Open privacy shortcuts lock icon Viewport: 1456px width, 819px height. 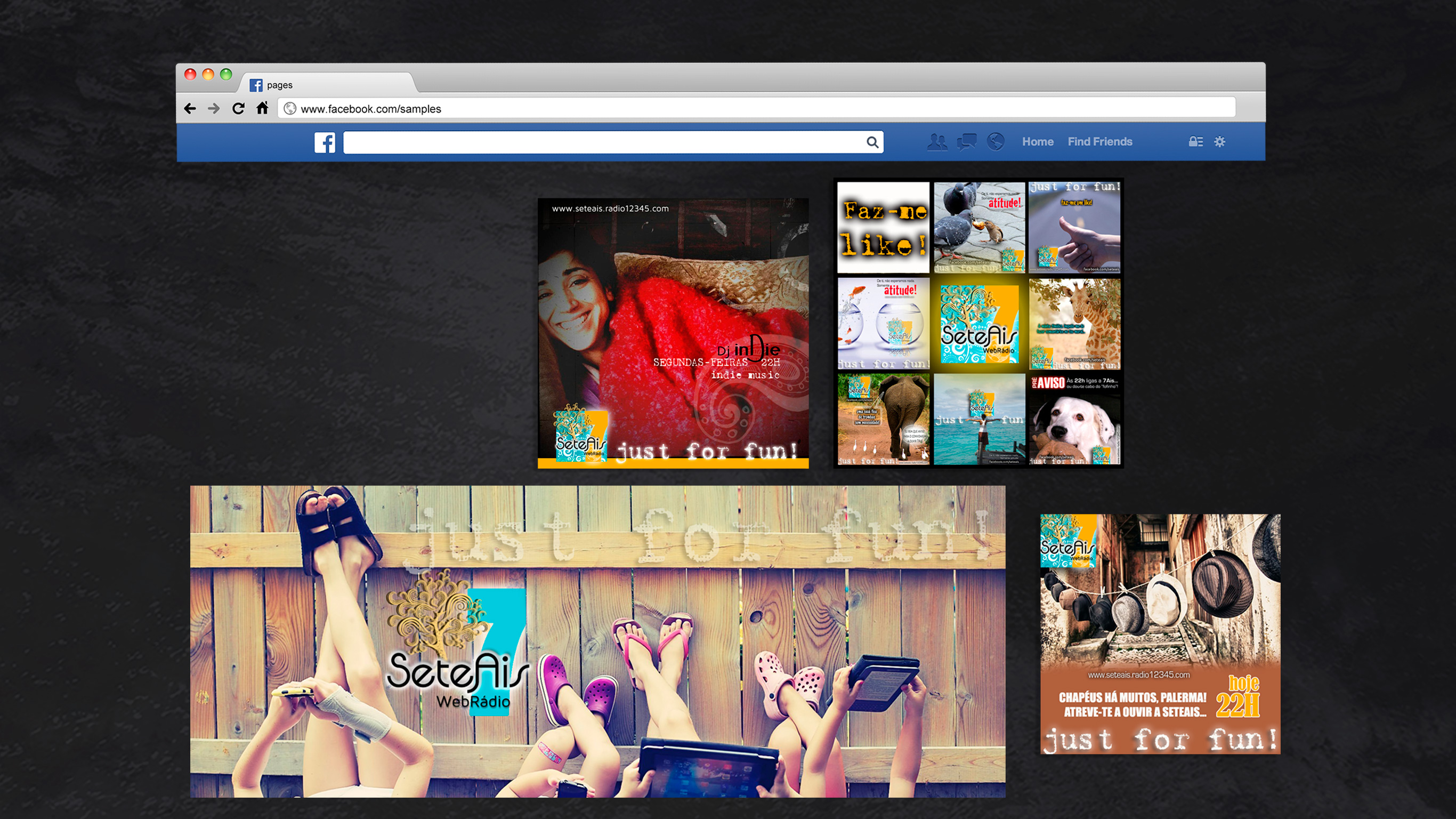tap(1195, 141)
